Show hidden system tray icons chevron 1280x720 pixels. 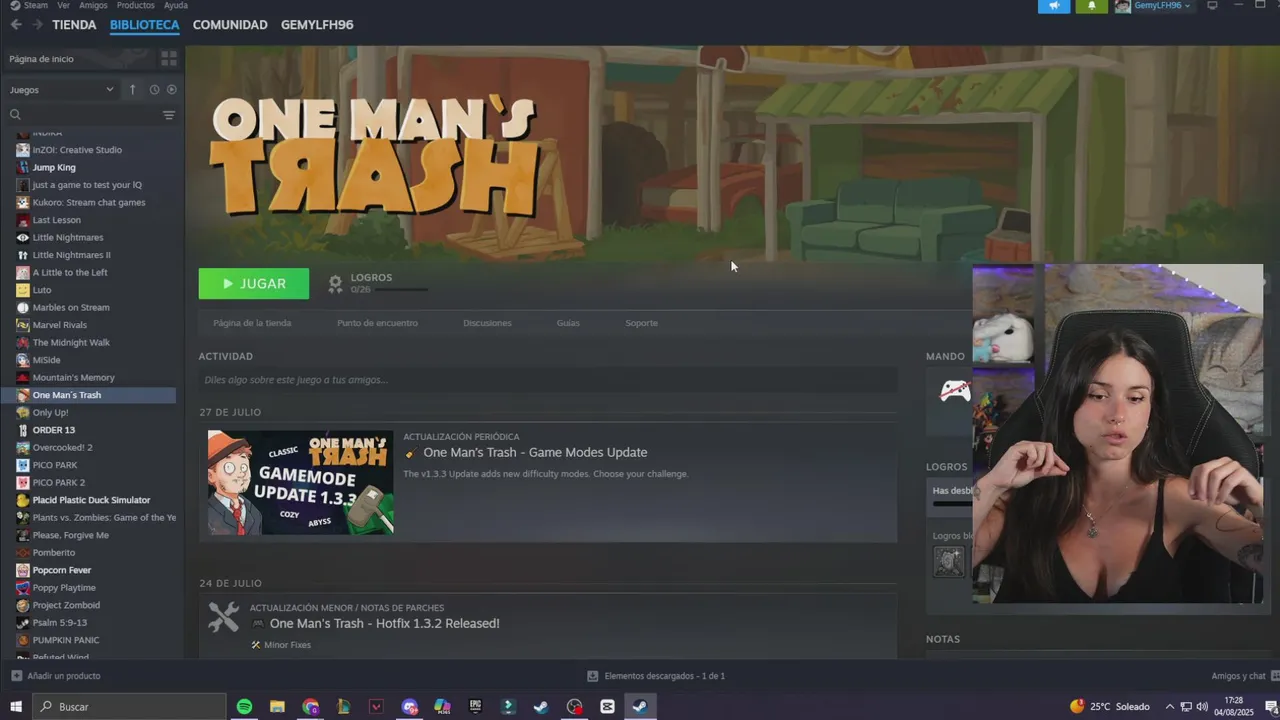point(1169,707)
